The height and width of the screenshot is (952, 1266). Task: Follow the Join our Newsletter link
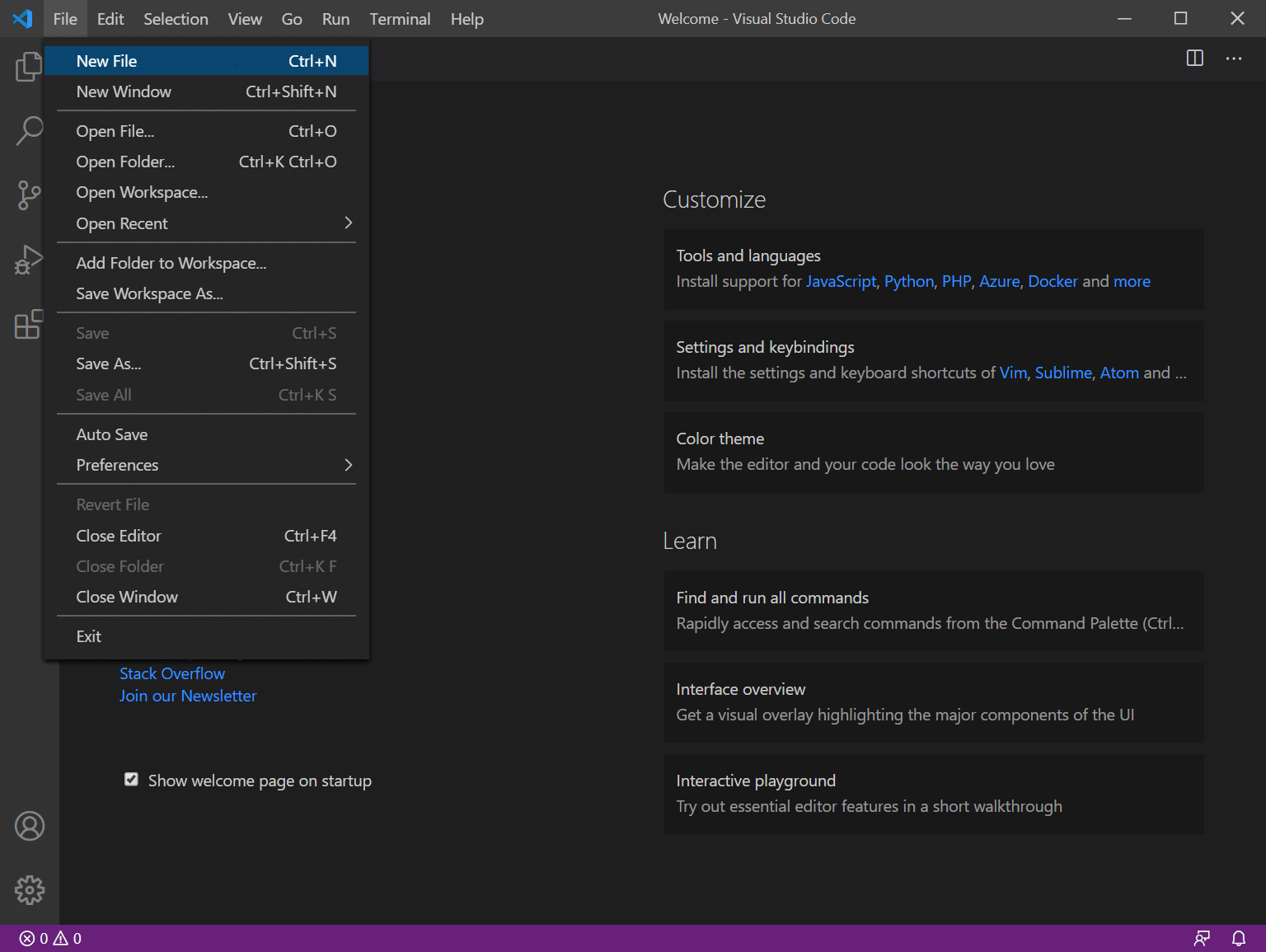(188, 696)
